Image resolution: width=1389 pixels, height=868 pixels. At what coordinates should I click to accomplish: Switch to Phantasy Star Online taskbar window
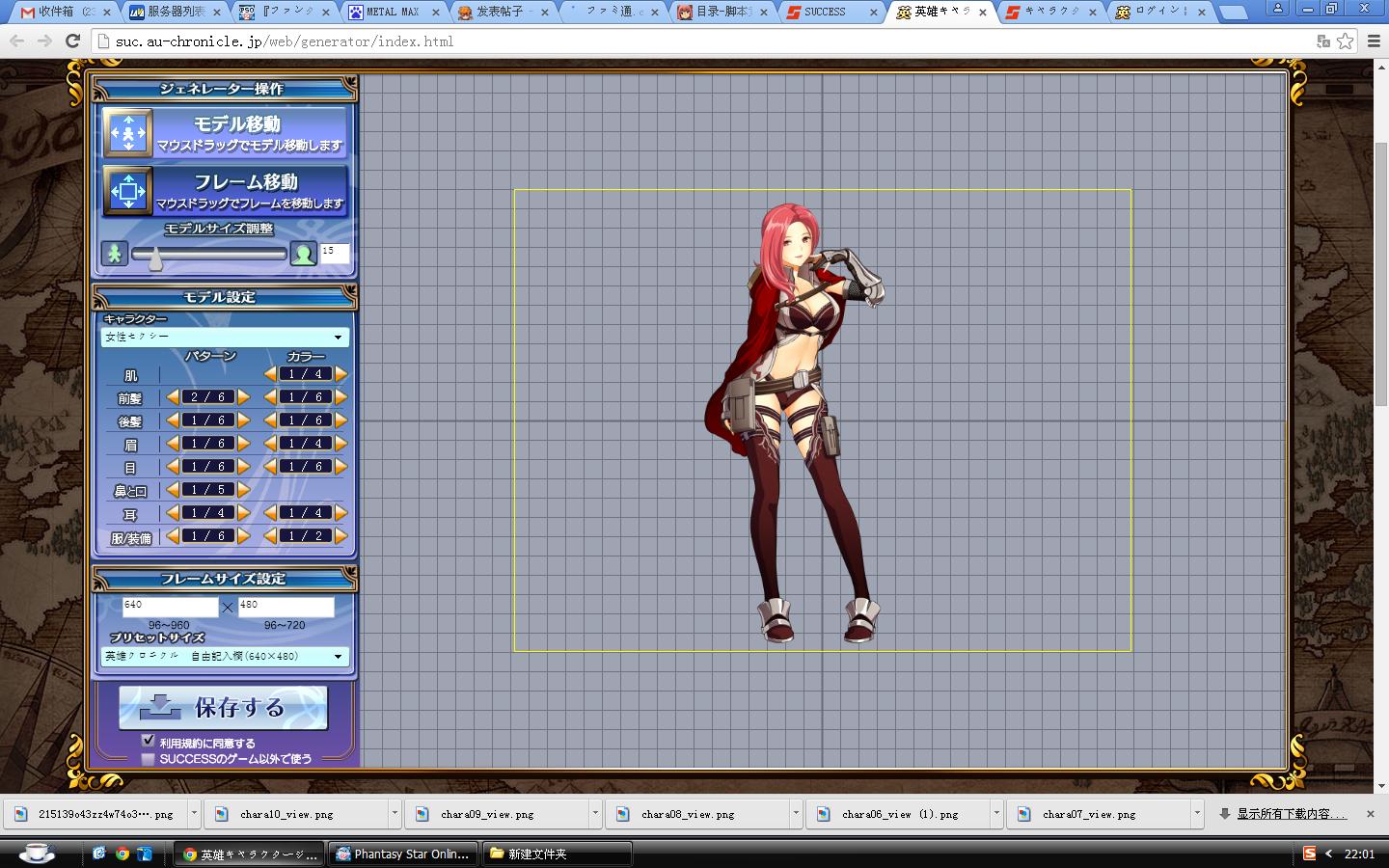(x=402, y=854)
